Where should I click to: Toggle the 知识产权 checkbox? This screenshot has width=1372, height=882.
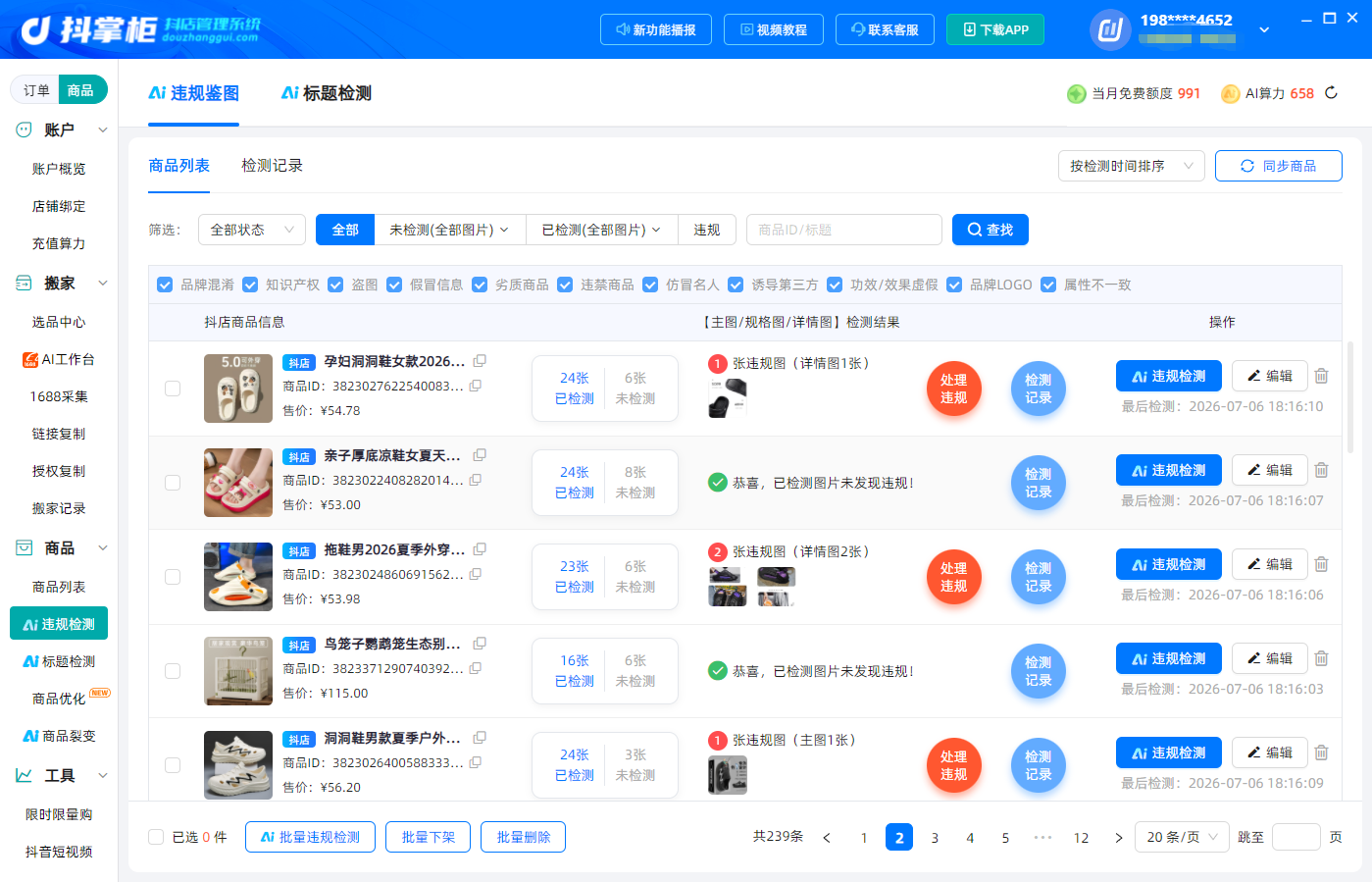(250, 285)
